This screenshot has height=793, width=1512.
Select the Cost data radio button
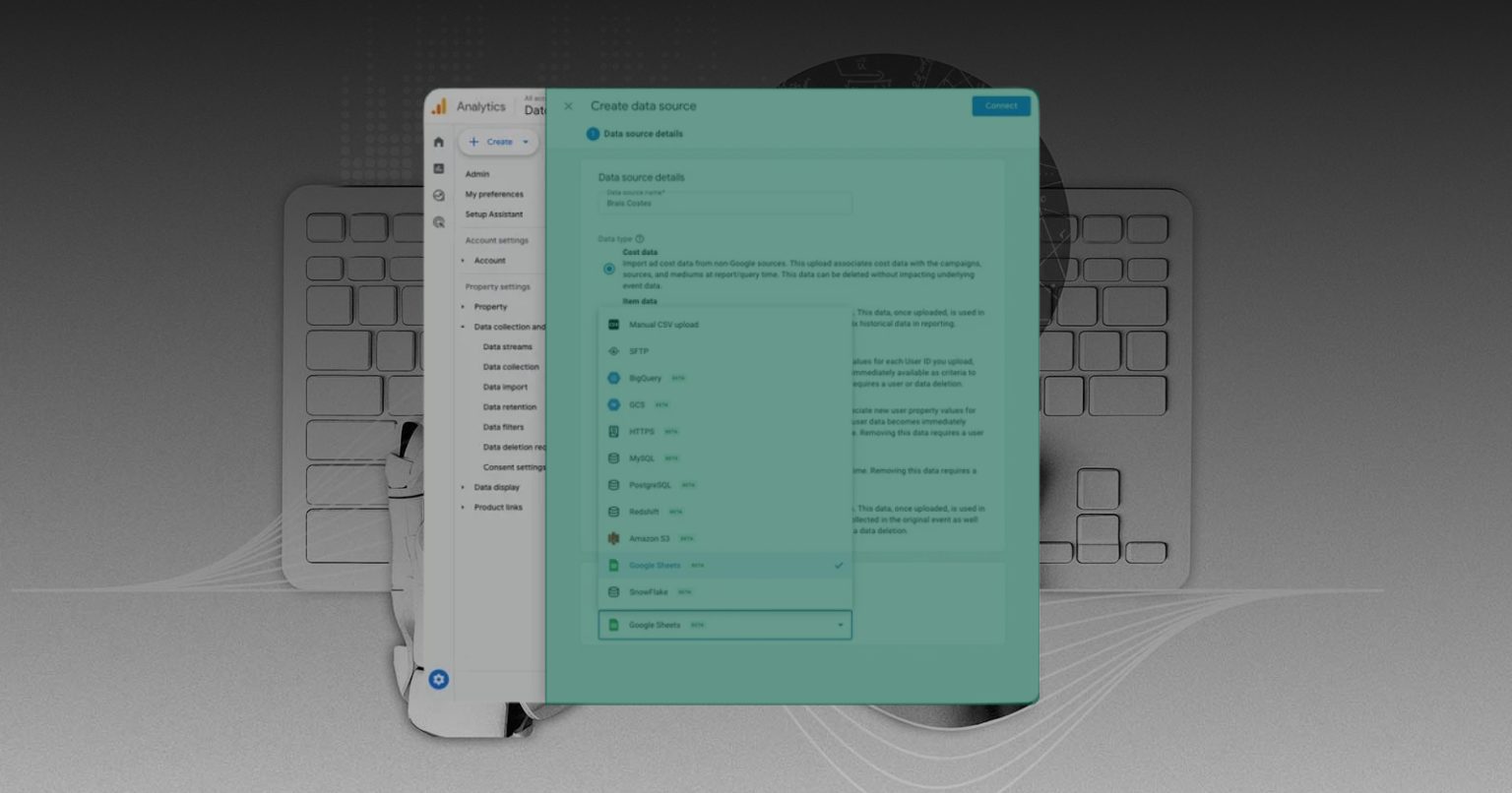tap(609, 269)
